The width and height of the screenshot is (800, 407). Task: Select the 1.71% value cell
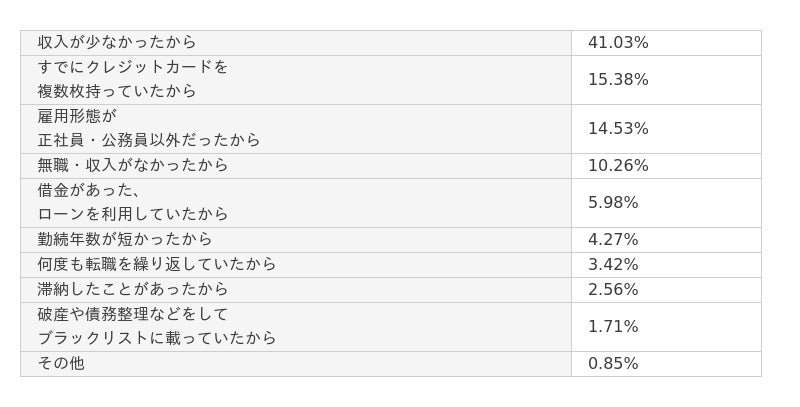click(613, 327)
